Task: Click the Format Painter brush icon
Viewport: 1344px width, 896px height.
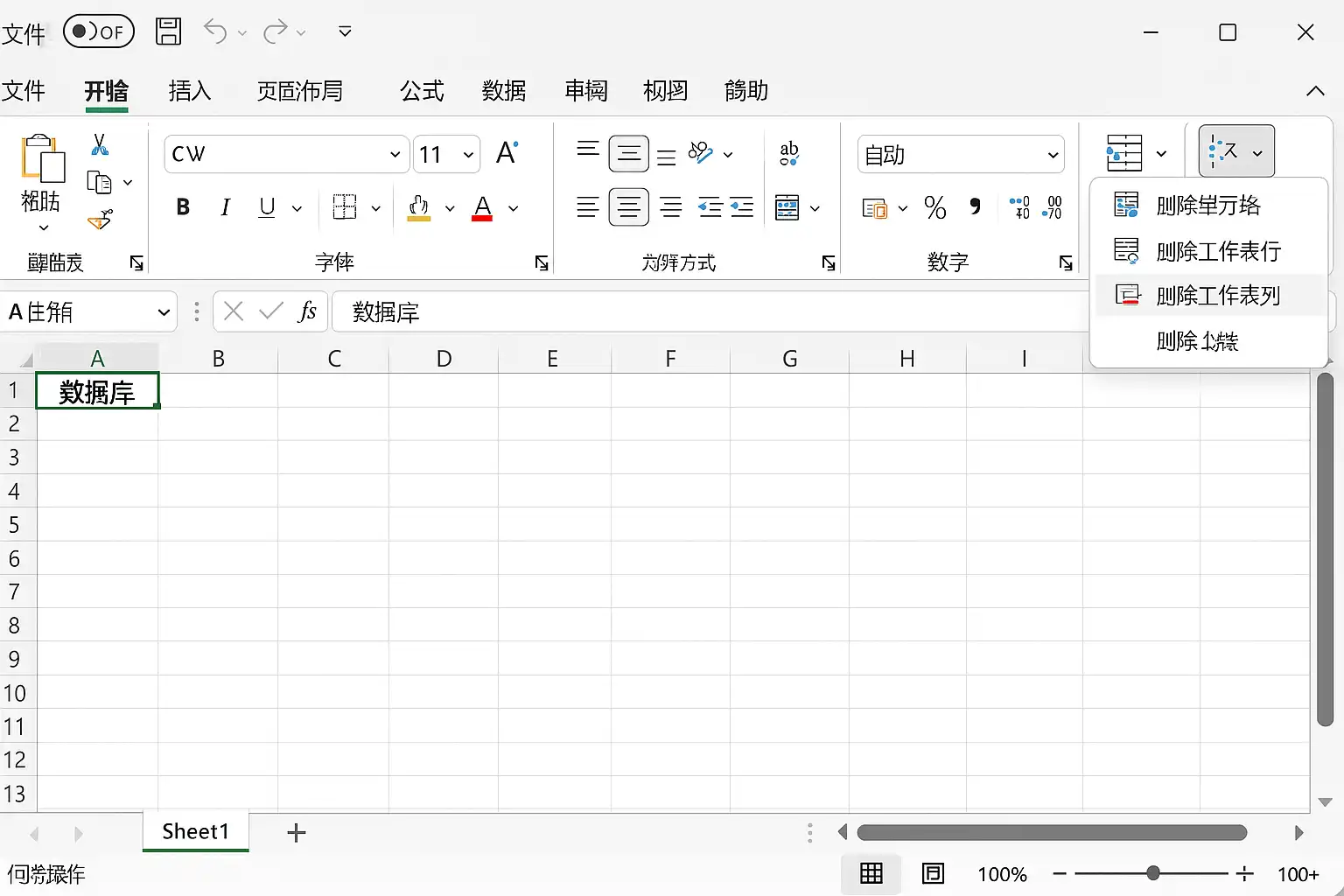Action: click(100, 219)
